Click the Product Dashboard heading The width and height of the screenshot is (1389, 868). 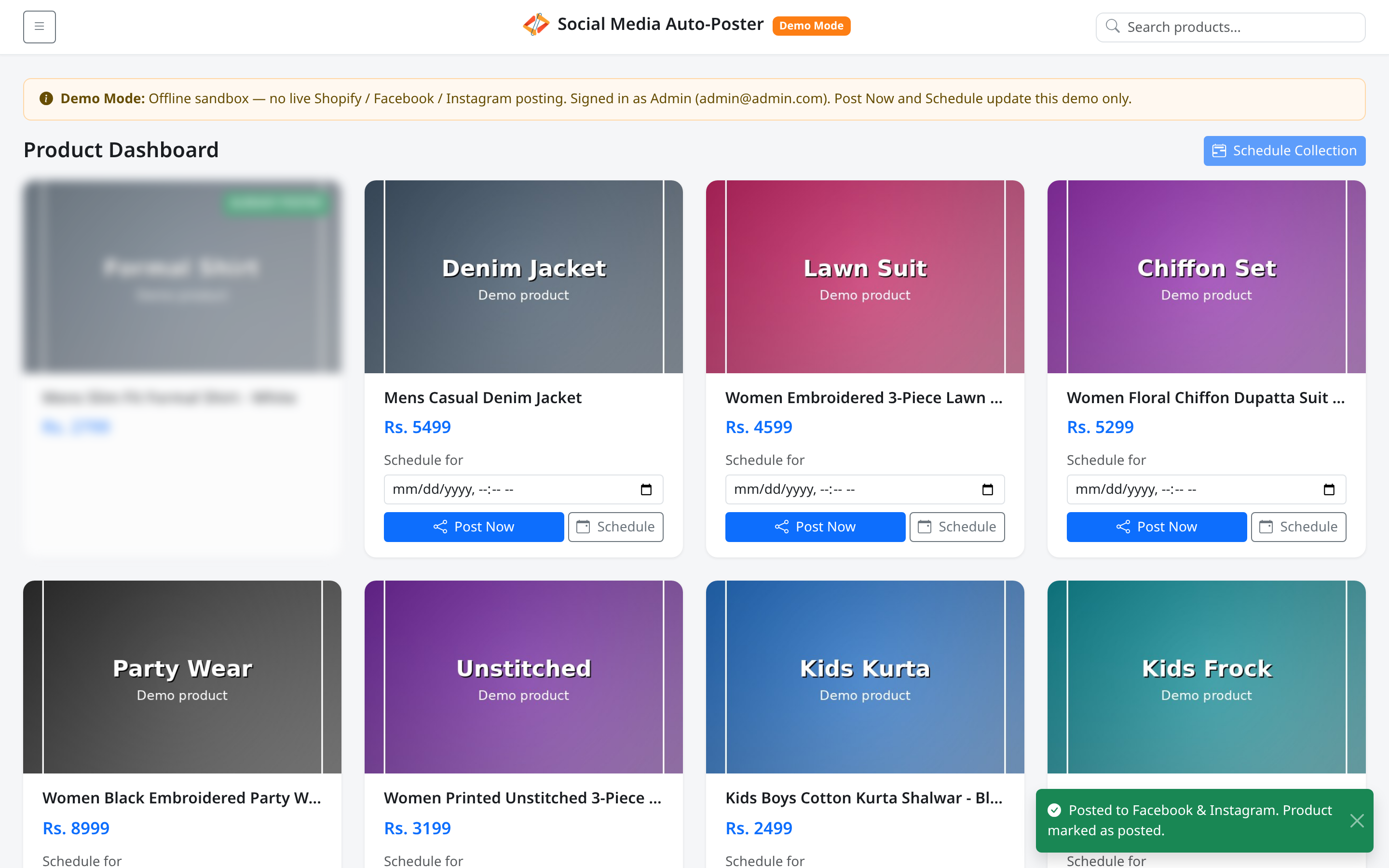(x=121, y=150)
